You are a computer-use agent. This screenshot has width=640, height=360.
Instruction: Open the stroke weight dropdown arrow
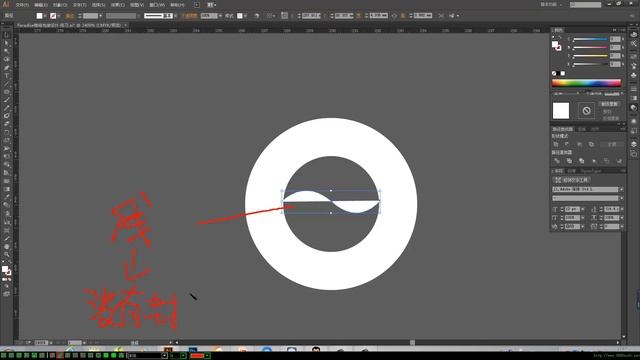coord(100,16)
